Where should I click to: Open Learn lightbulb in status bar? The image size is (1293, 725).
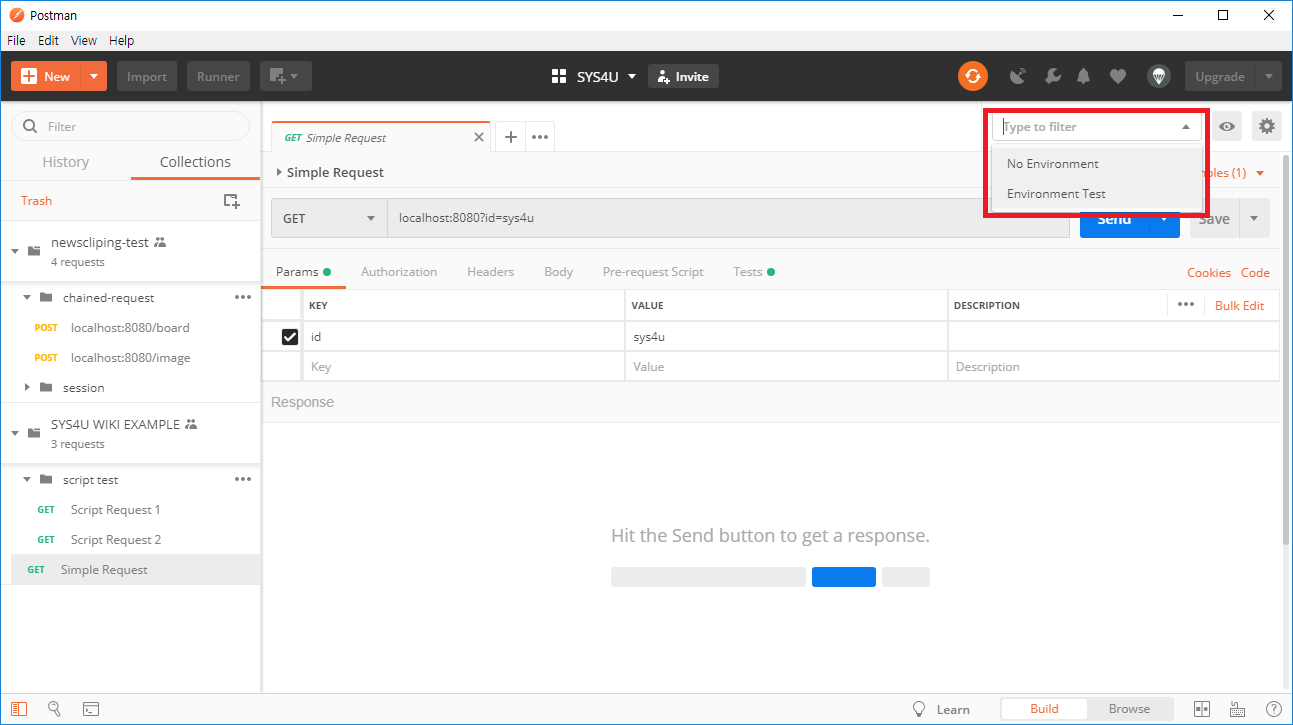pyautogui.click(x=919, y=709)
